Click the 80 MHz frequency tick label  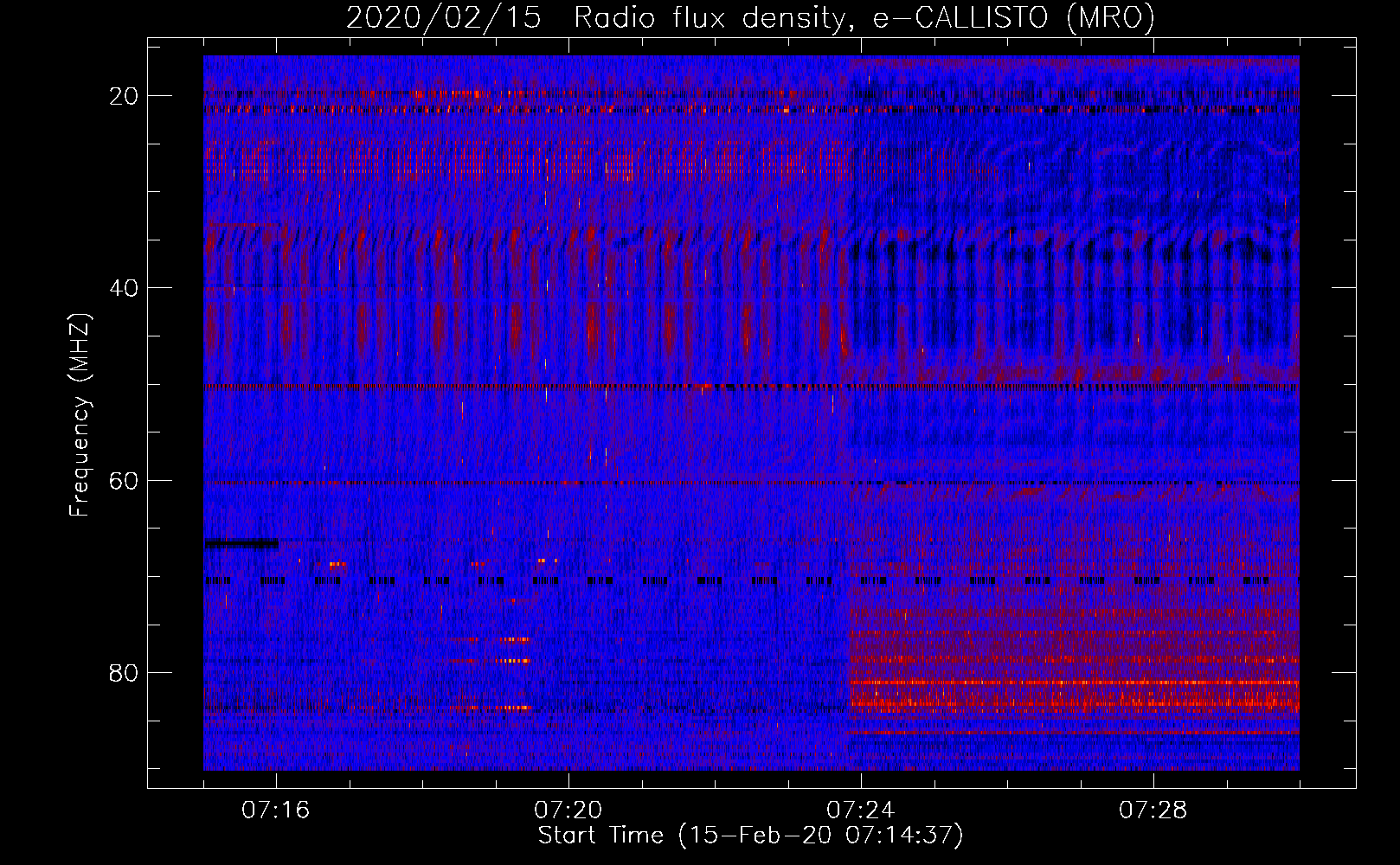[124, 672]
